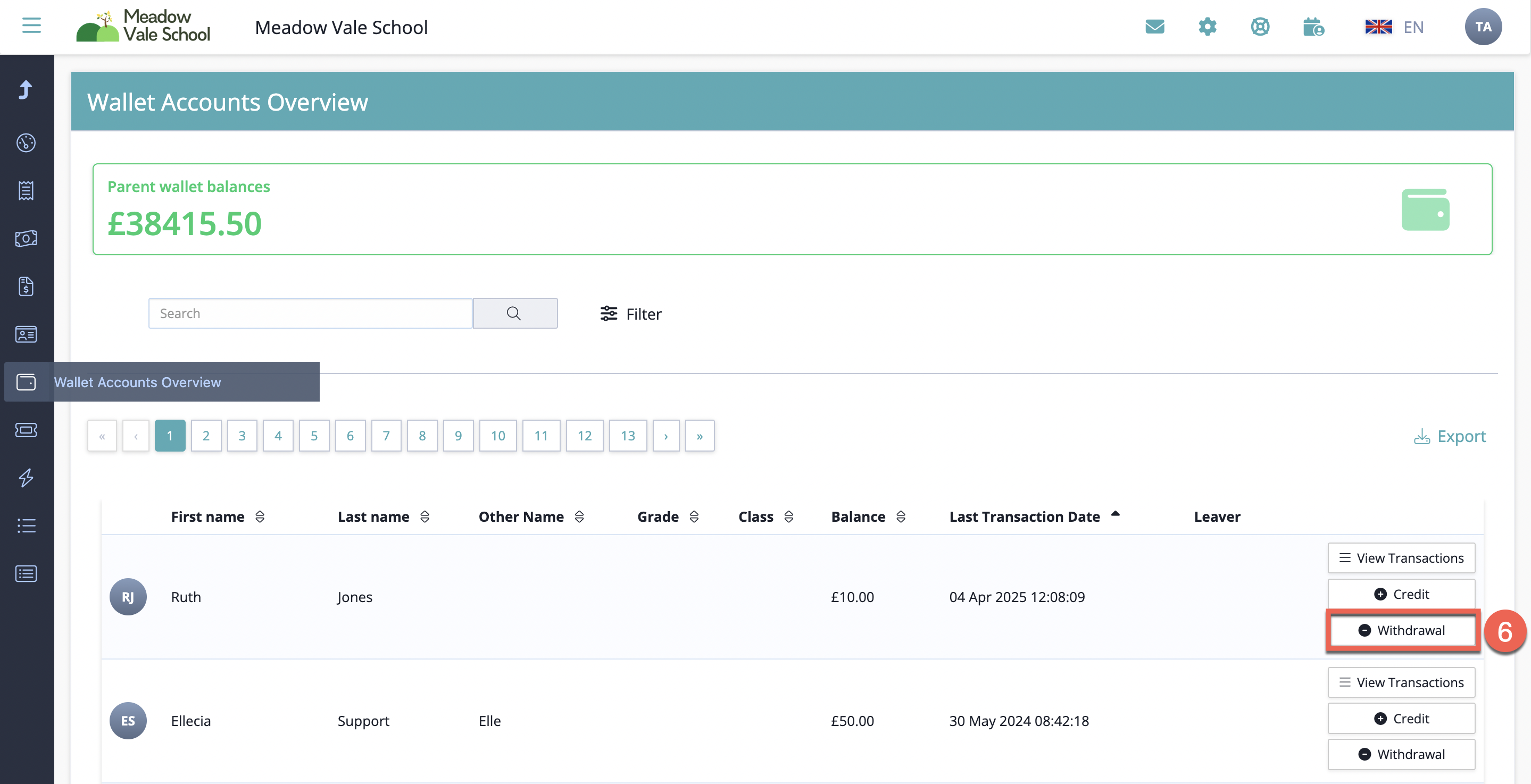Sort by First name column
This screenshot has height=784, width=1531.
(260, 517)
